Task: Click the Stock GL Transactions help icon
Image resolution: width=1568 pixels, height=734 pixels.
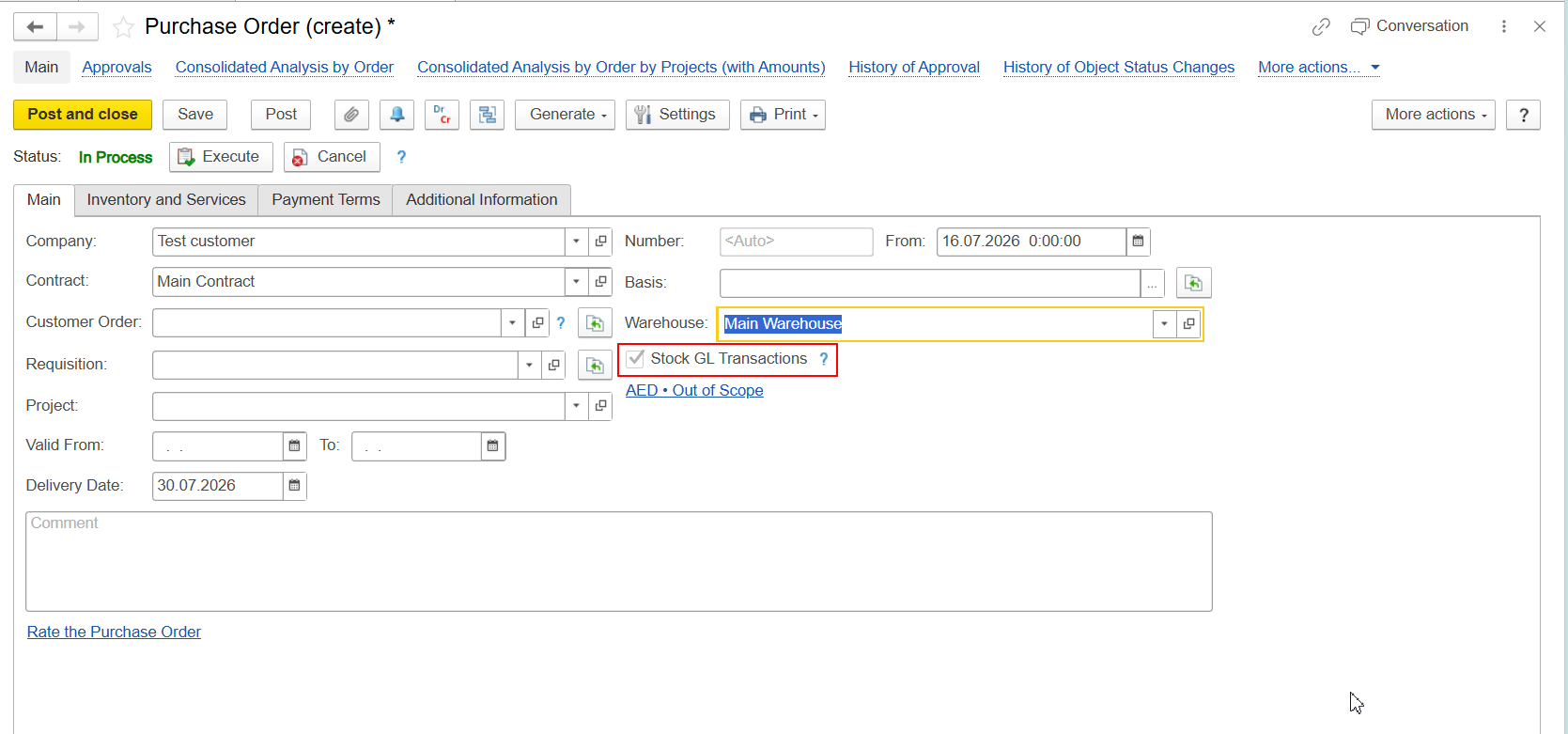Action: click(824, 359)
